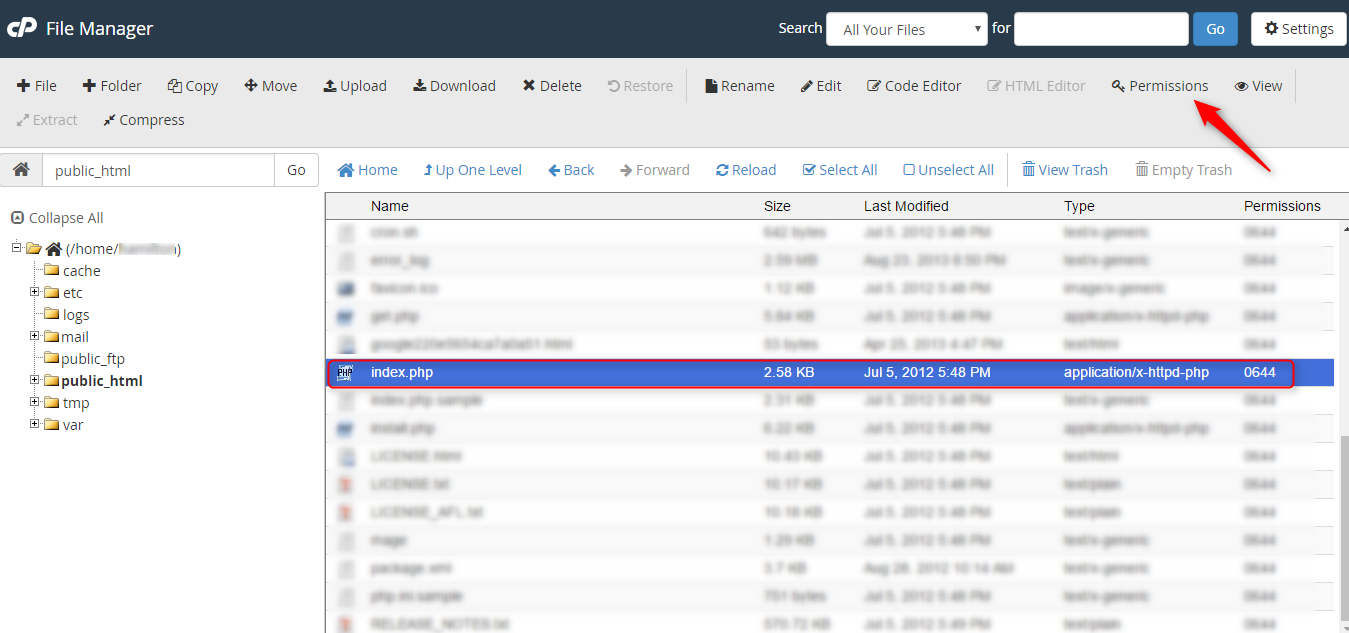Expand the mail folder in the sidebar

(34, 336)
